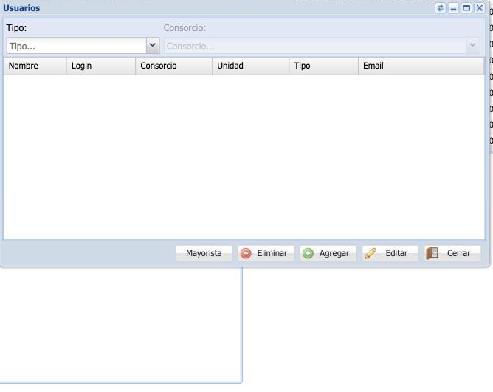Click the Consorcio combo box field

pyautogui.click(x=315, y=46)
